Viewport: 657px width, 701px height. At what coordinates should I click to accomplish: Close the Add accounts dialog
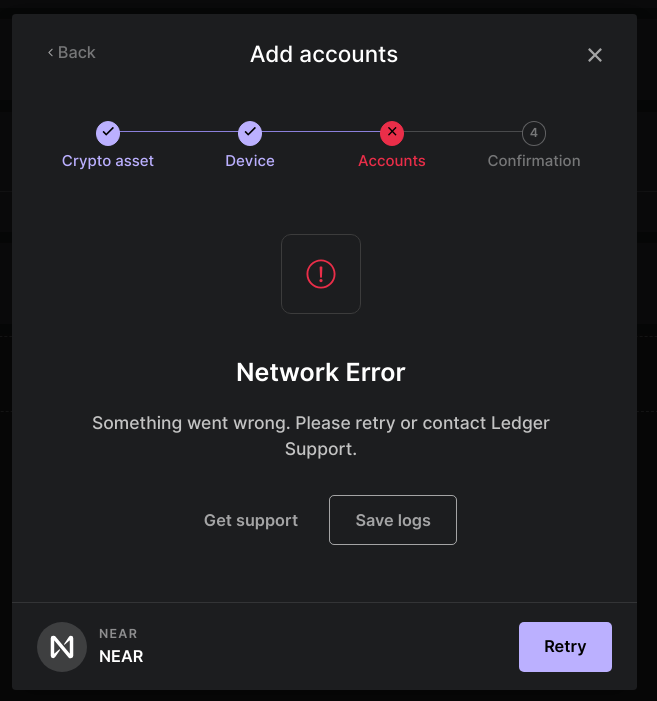pos(595,55)
